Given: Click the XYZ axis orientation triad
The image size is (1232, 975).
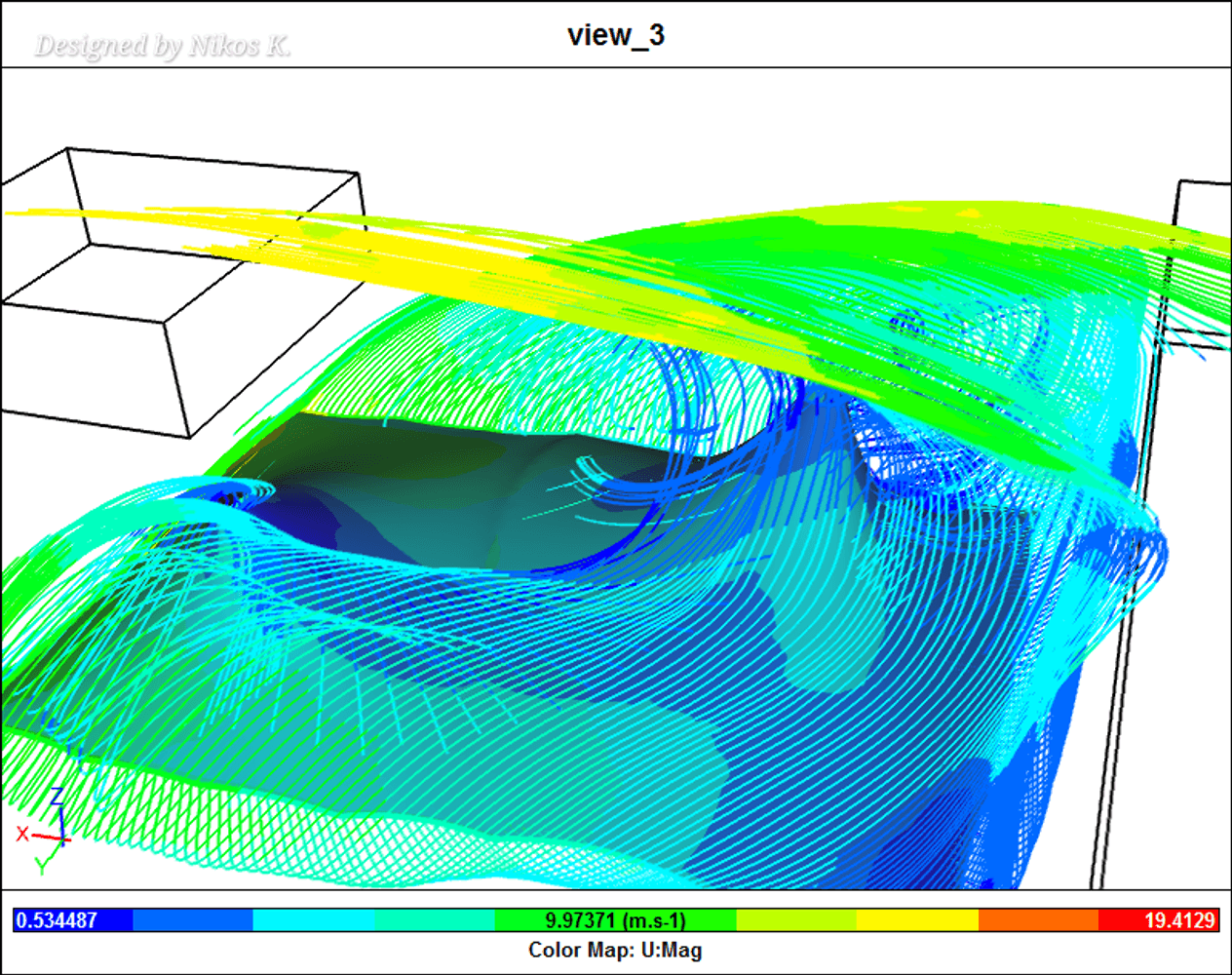Looking at the screenshot, I should point(56,836).
